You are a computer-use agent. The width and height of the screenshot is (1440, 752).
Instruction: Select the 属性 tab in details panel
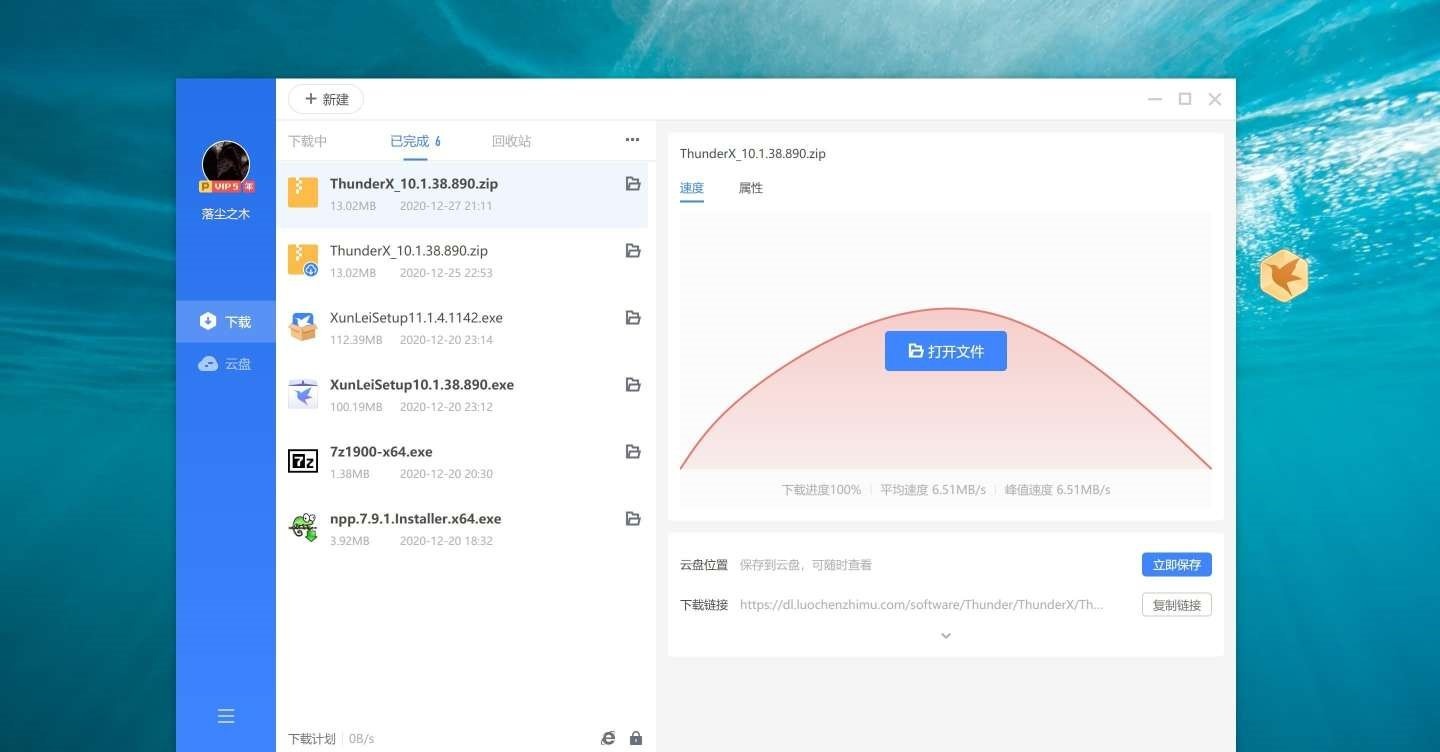tap(751, 188)
